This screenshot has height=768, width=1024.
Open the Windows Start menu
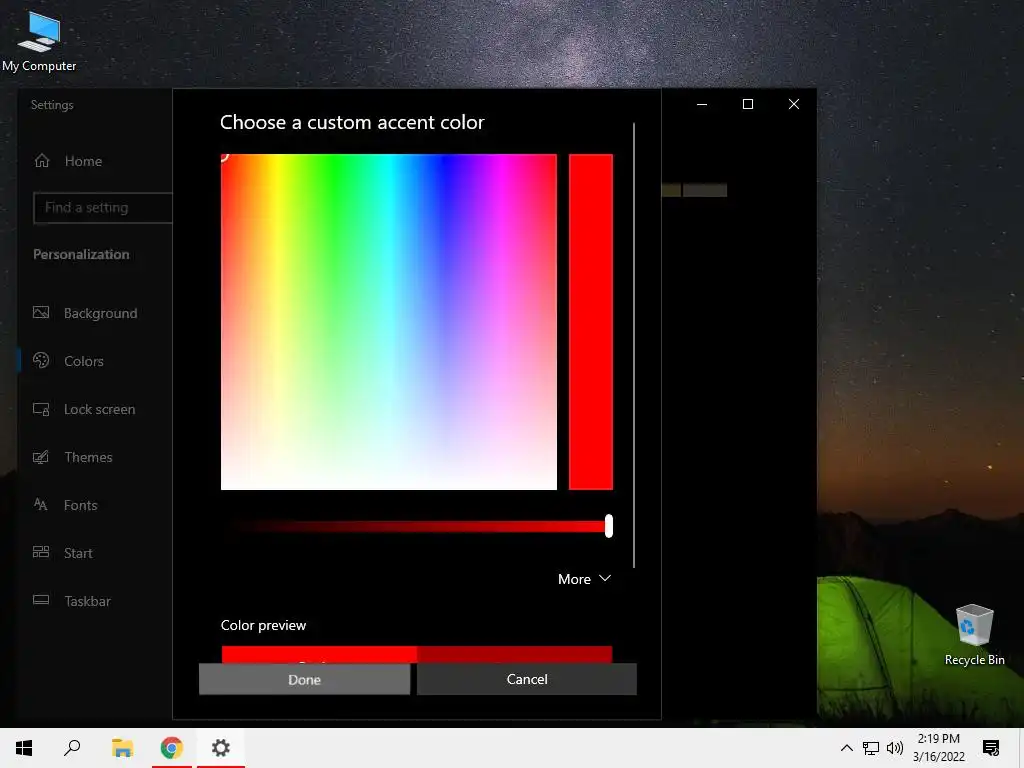tap(24, 748)
